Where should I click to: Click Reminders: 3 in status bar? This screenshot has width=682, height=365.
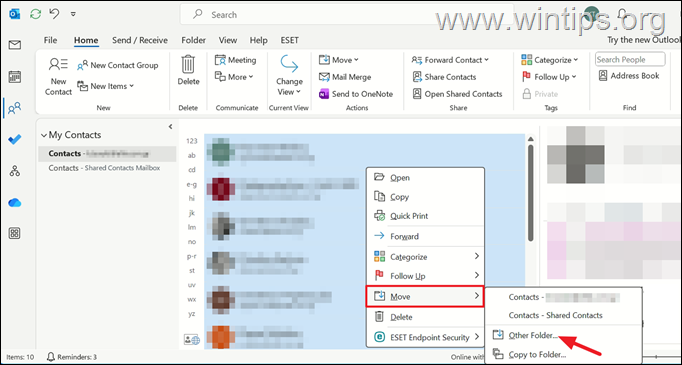(71, 357)
